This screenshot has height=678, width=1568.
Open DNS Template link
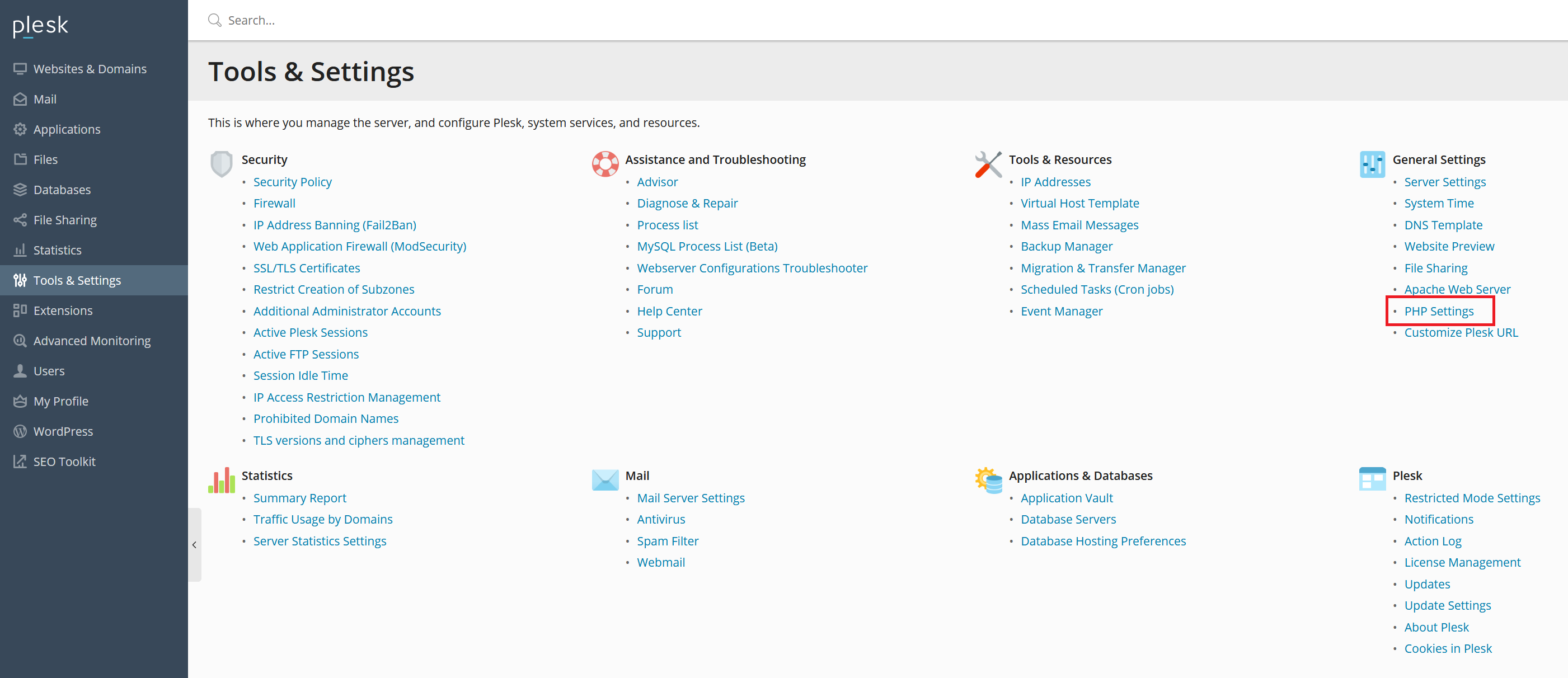coord(1443,225)
